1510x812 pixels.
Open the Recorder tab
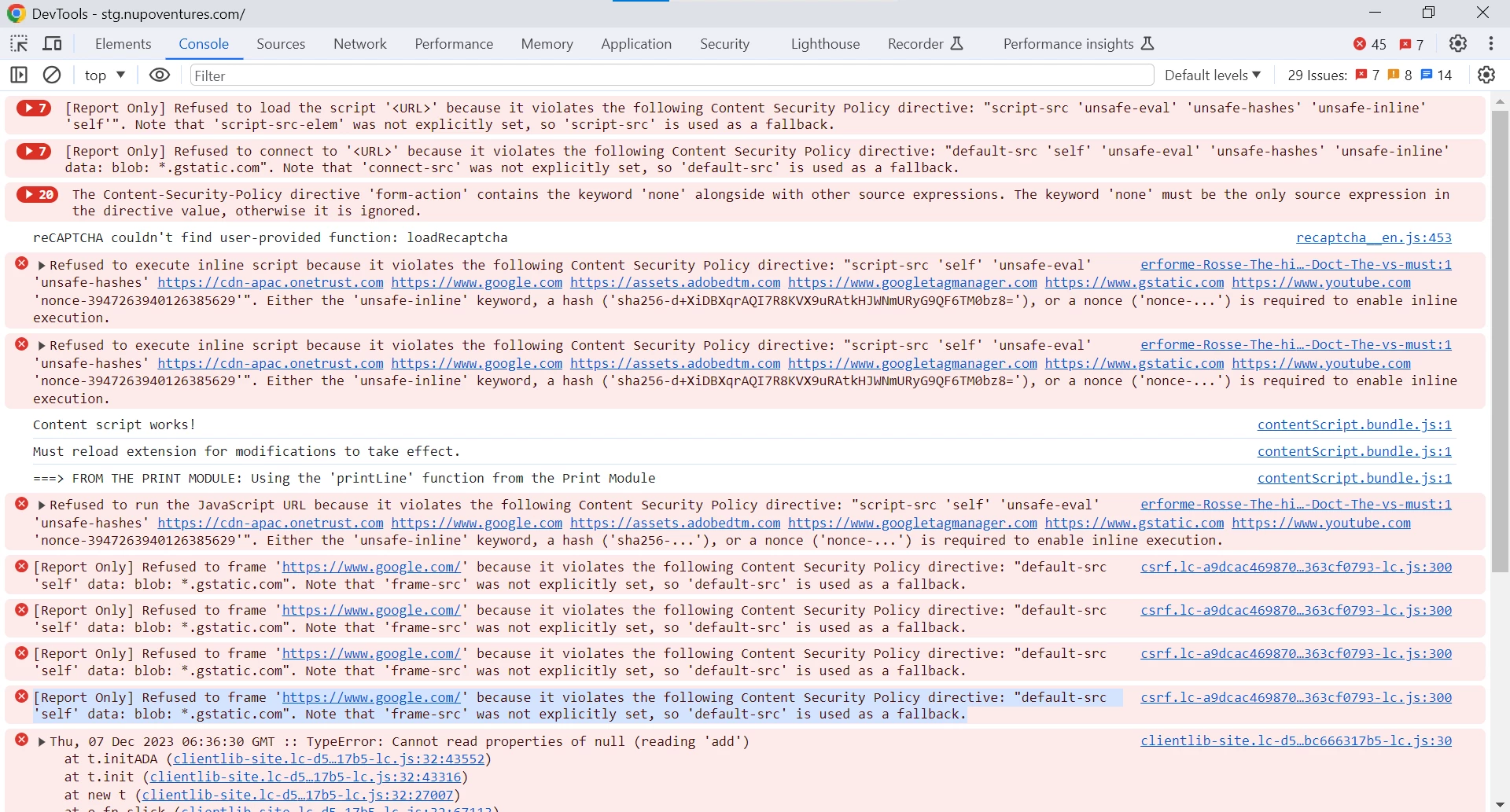(925, 44)
